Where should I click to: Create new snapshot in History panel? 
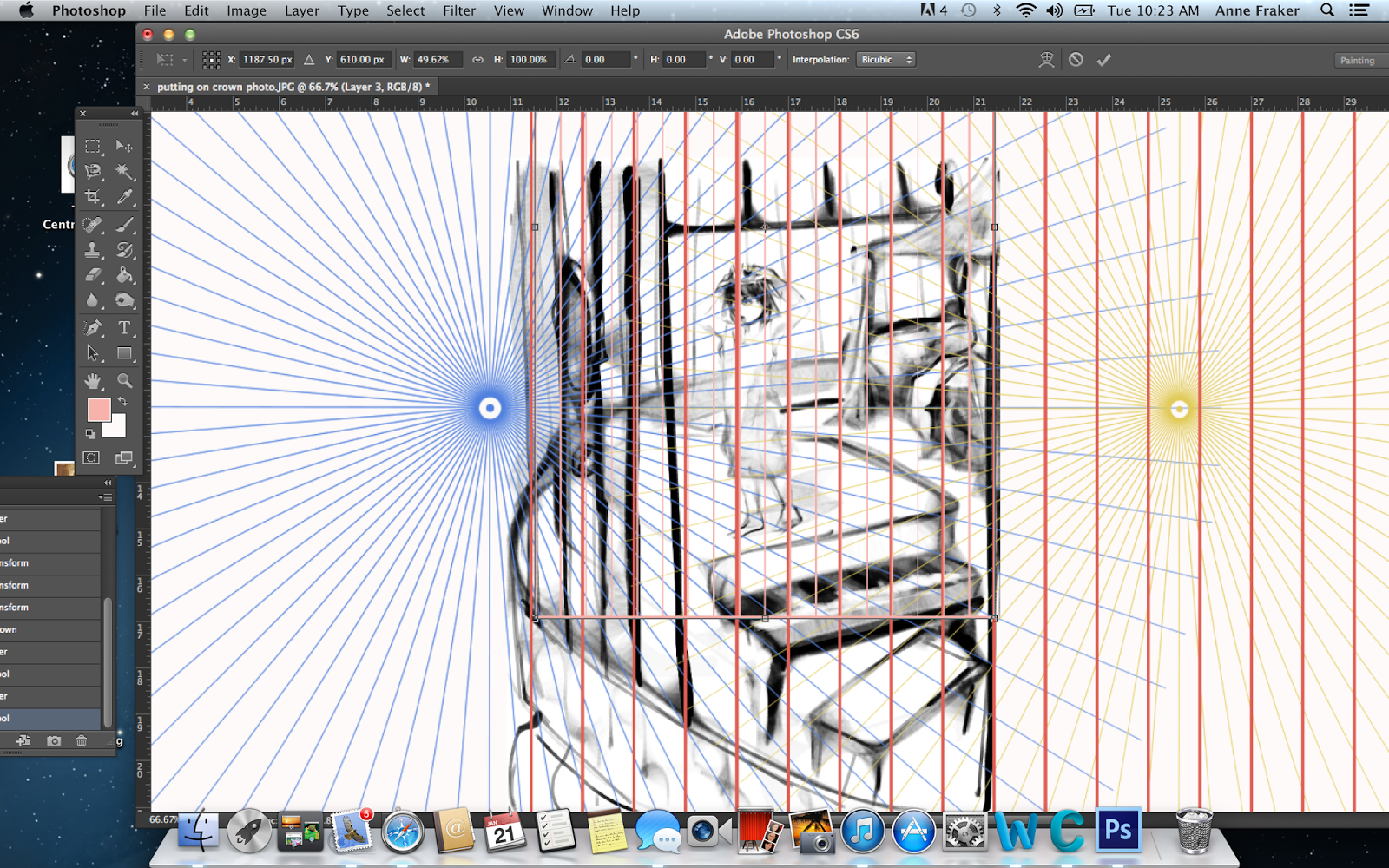[54, 740]
